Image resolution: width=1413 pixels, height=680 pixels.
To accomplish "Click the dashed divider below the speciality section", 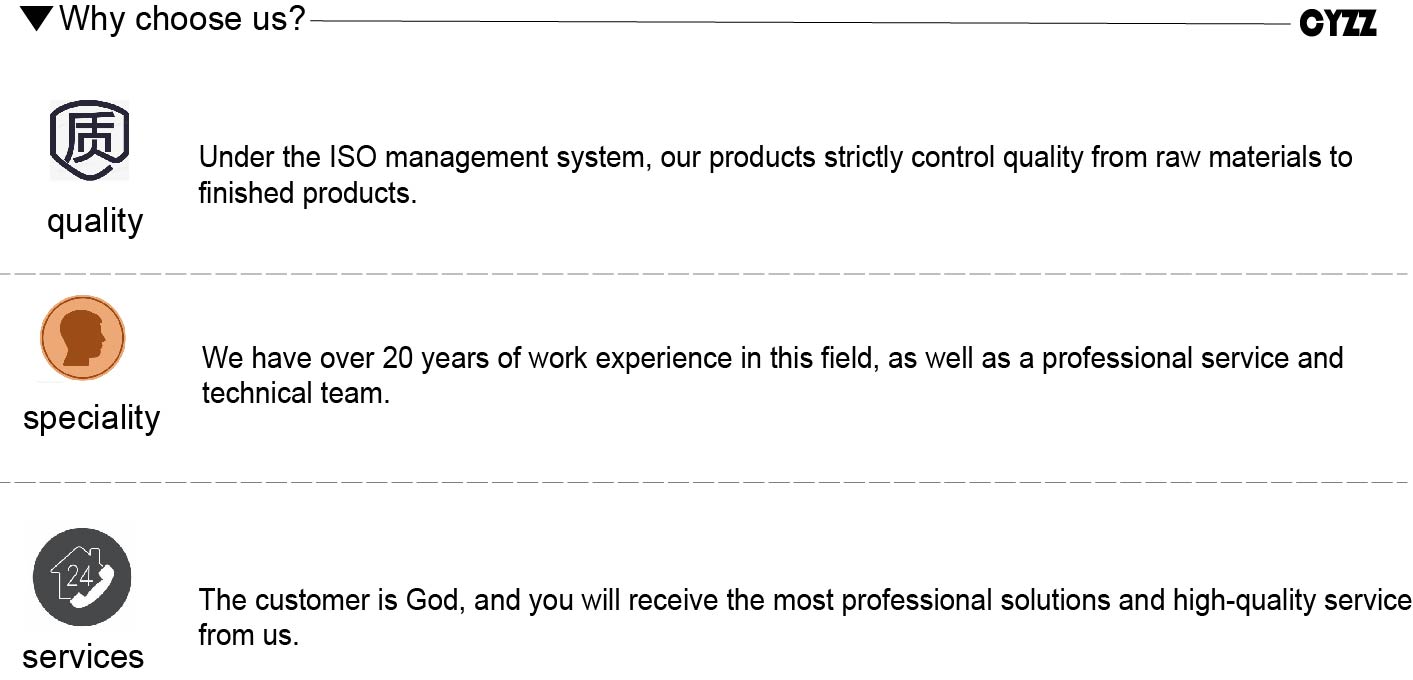I will (x=706, y=481).
